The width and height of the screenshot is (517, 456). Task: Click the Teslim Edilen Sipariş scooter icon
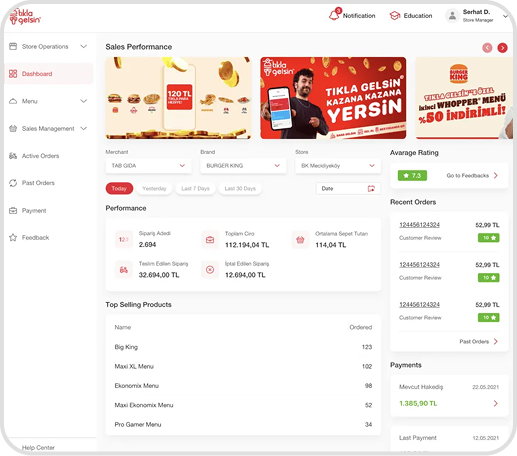pos(124,270)
